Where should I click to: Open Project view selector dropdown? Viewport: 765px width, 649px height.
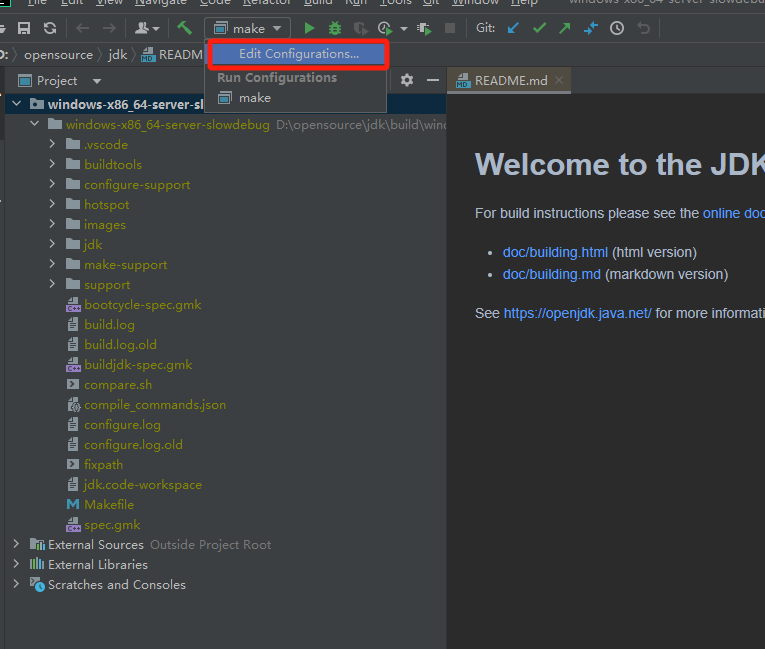(x=97, y=81)
